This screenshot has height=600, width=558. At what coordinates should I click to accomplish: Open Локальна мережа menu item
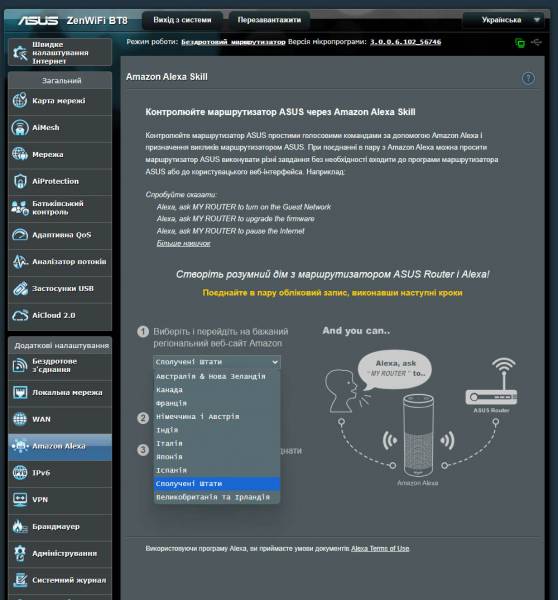click(60, 393)
